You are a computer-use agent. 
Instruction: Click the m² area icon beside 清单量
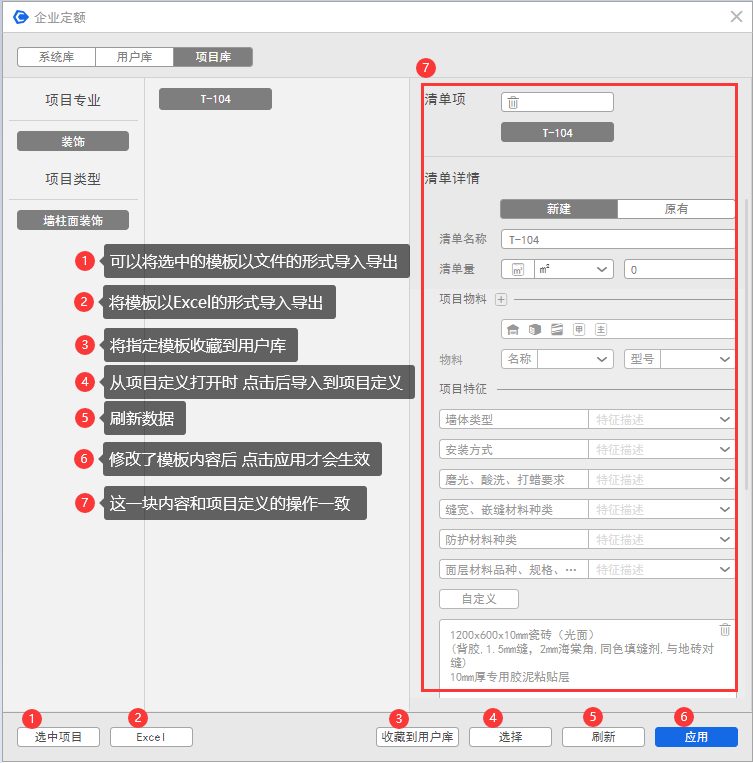pyautogui.click(x=518, y=269)
